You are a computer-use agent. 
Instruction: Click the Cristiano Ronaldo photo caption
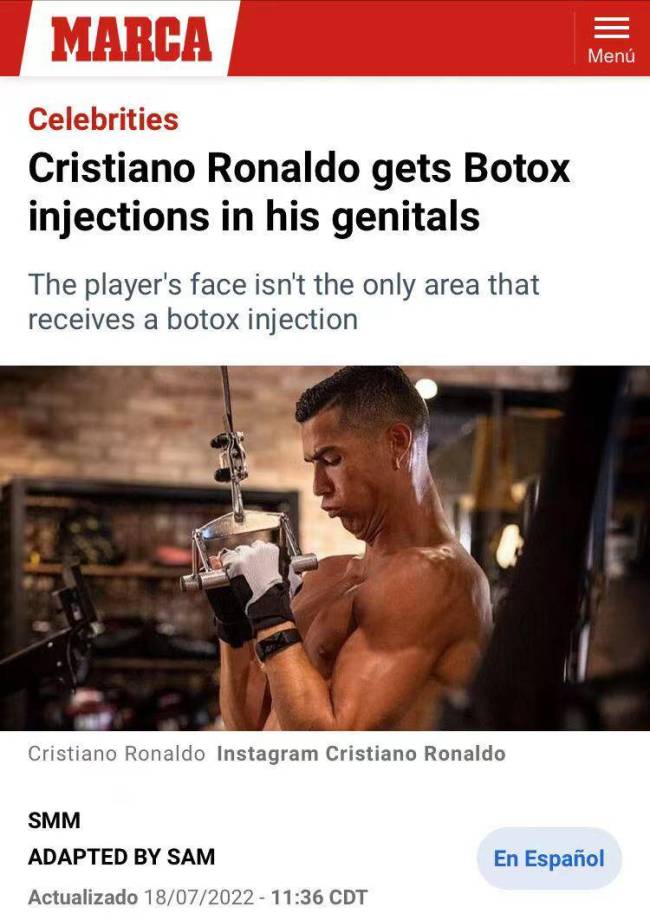tap(116, 753)
